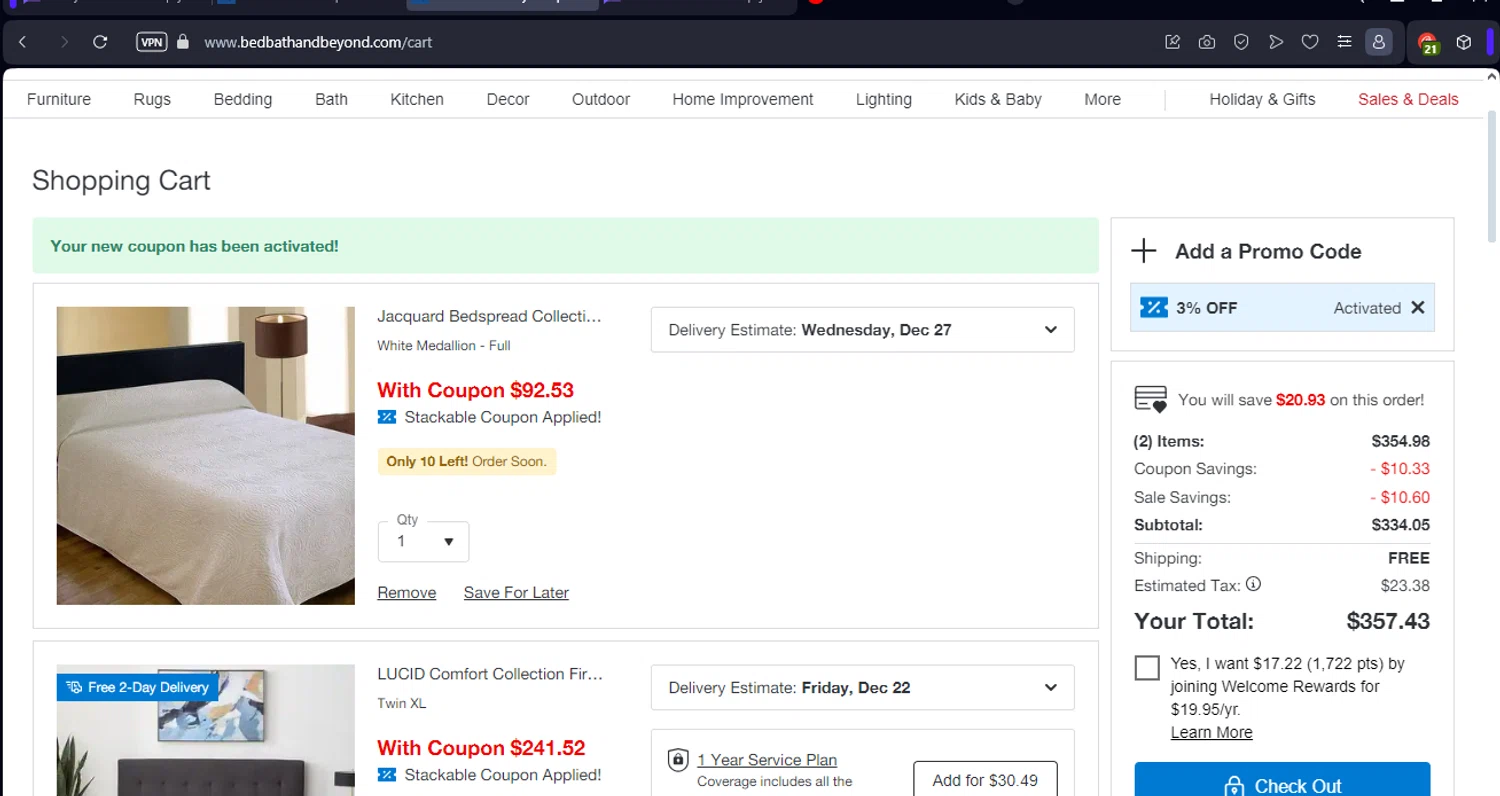Screen dimensions: 1500x796
Task: Open Jacquard Bedspread Collection product title
Action: (x=490, y=316)
